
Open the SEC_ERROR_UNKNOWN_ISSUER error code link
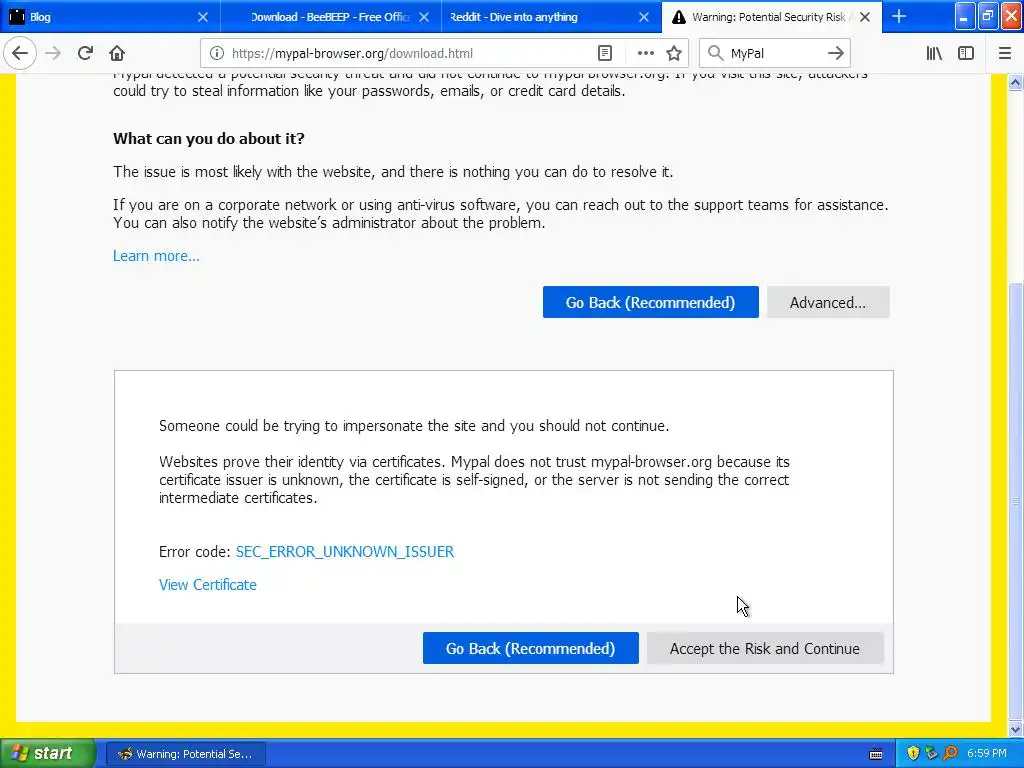(345, 552)
